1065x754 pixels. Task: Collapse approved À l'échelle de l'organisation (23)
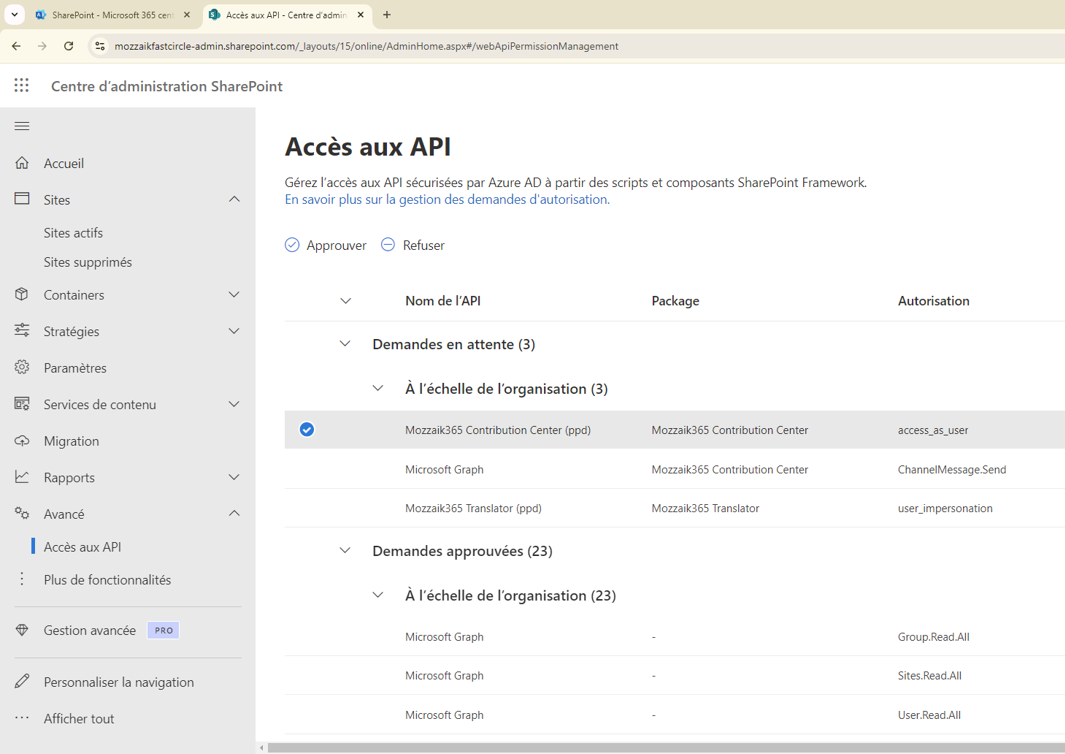click(x=378, y=594)
